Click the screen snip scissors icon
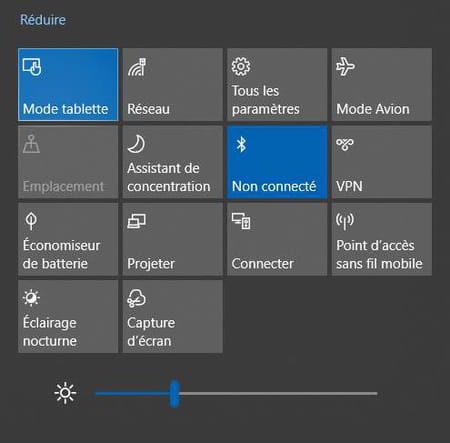 136,298
